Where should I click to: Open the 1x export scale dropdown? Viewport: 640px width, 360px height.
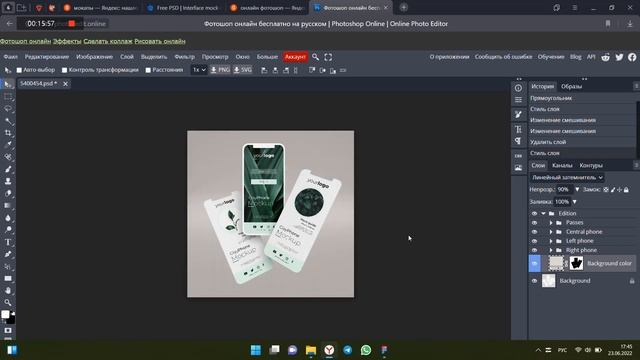199,70
